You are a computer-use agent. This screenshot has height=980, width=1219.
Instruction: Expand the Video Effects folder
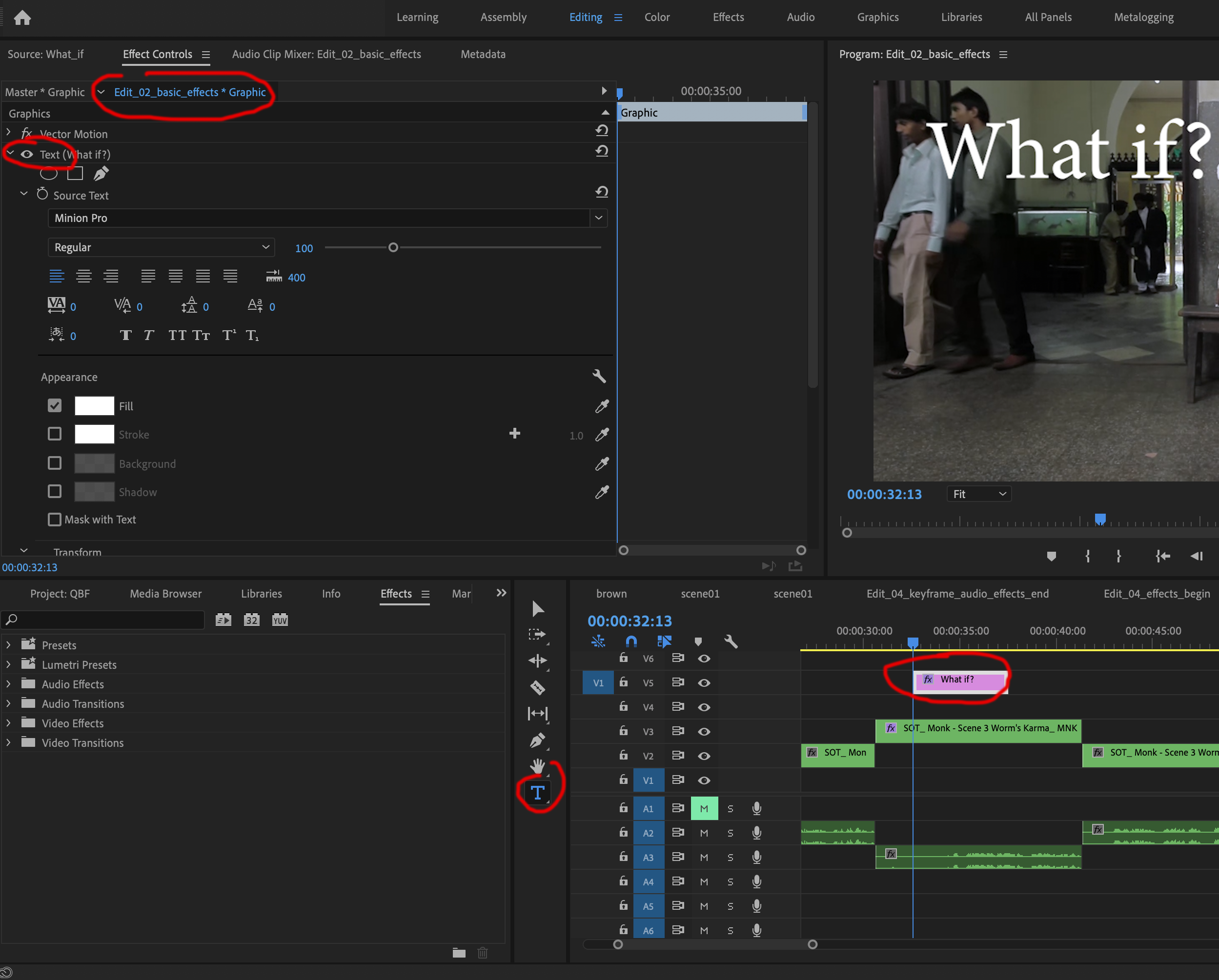8,723
